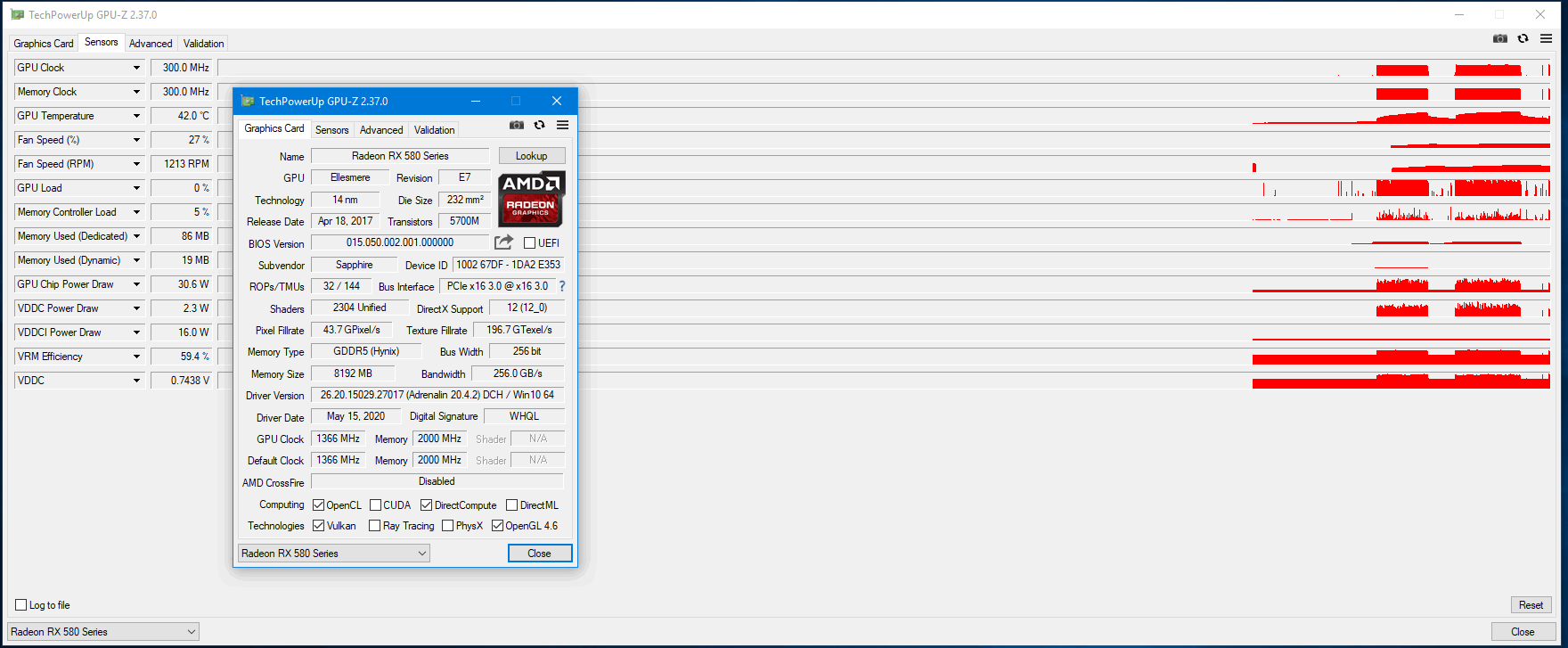This screenshot has height=648, width=1568.
Task: Click camera icon in Graphics Card window
Action: 517,125
